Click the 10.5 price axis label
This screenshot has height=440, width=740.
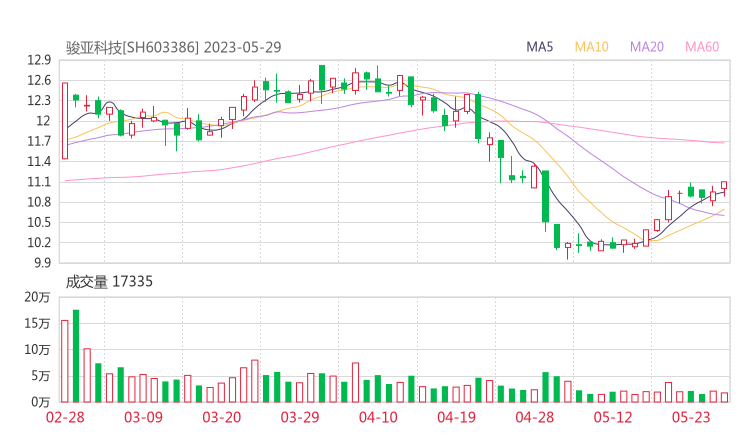click(x=39, y=222)
